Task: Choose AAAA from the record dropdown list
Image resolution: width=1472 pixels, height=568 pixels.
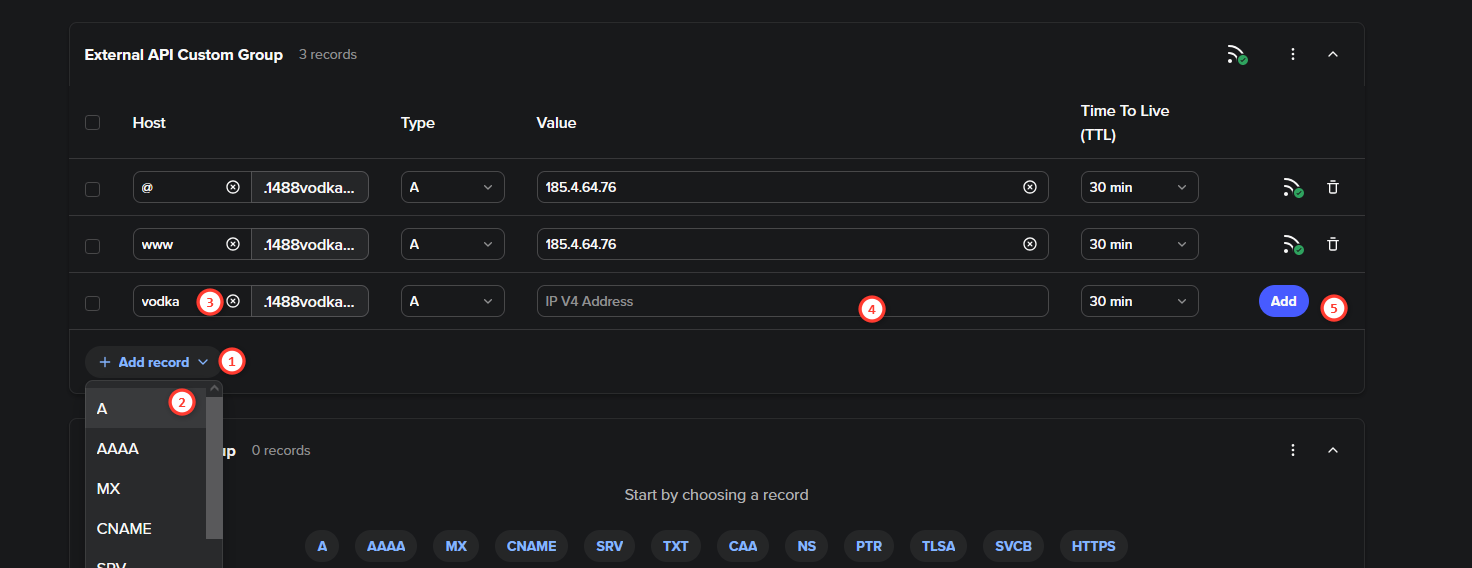Action: (x=118, y=449)
